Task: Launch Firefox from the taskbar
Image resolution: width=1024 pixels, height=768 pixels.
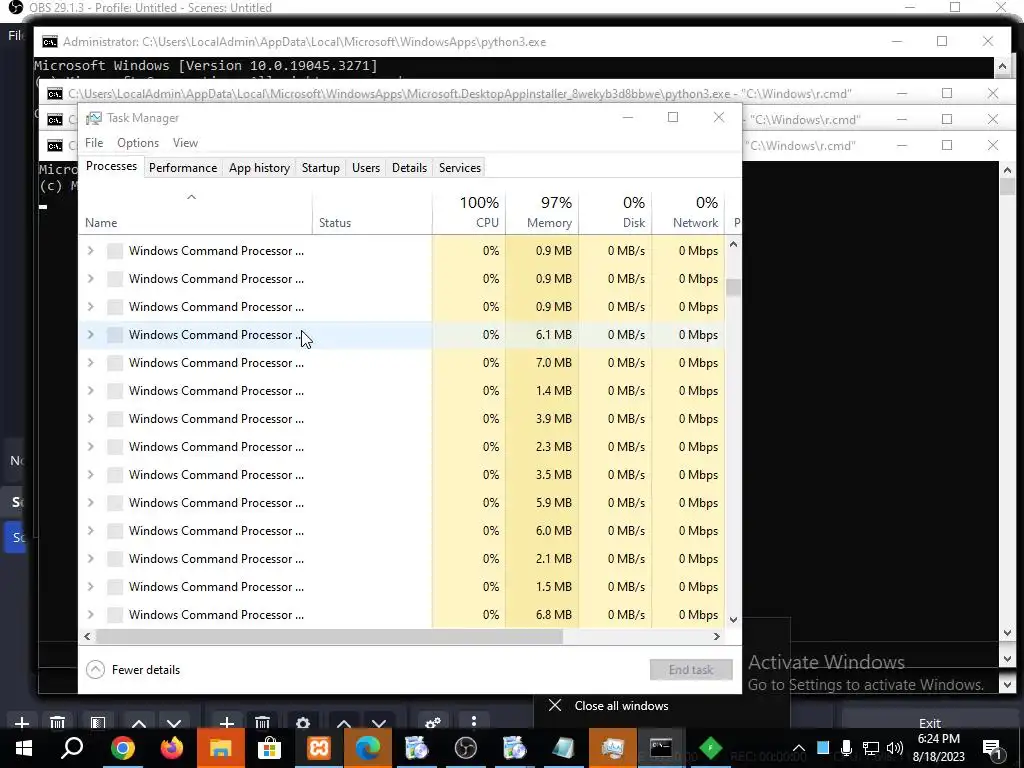Action: coord(172,748)
